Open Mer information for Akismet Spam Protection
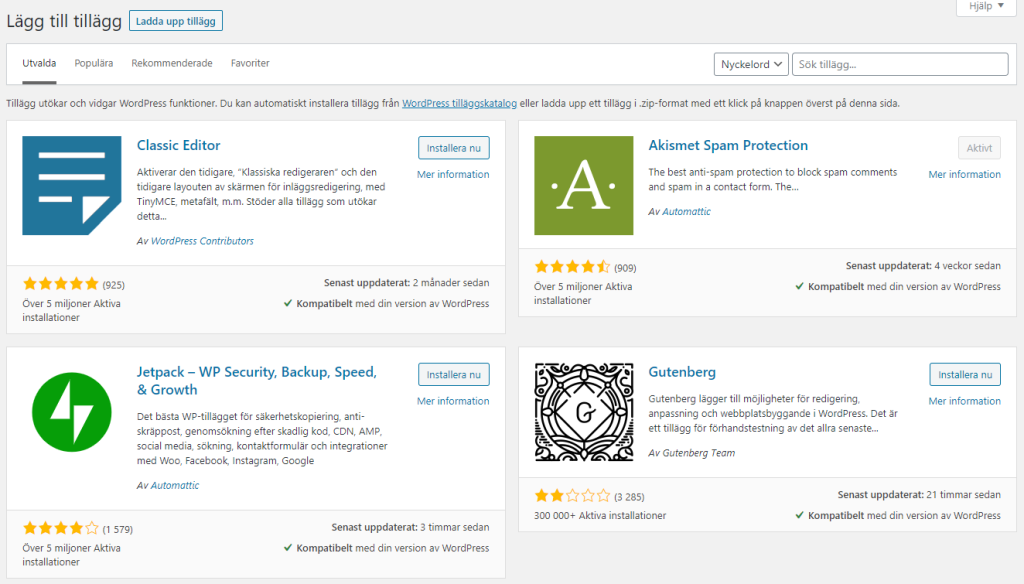Viewport: 1024px width, 584px height. (x=965, y=174)
